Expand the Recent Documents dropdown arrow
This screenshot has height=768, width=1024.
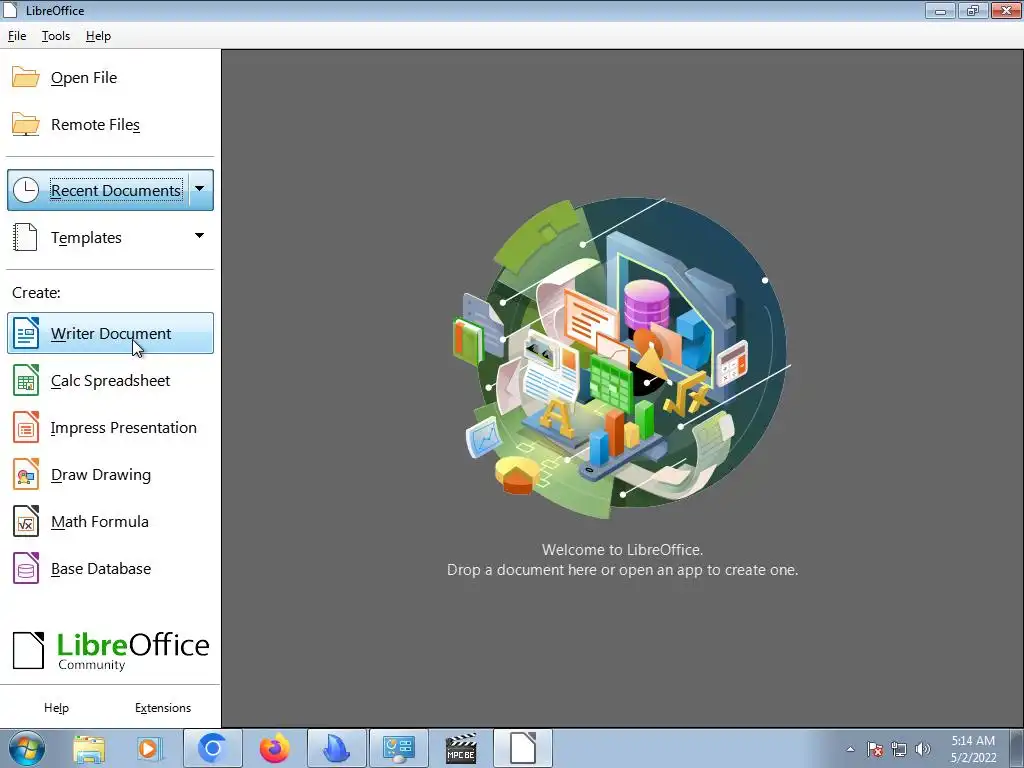[x=200, y=189]
